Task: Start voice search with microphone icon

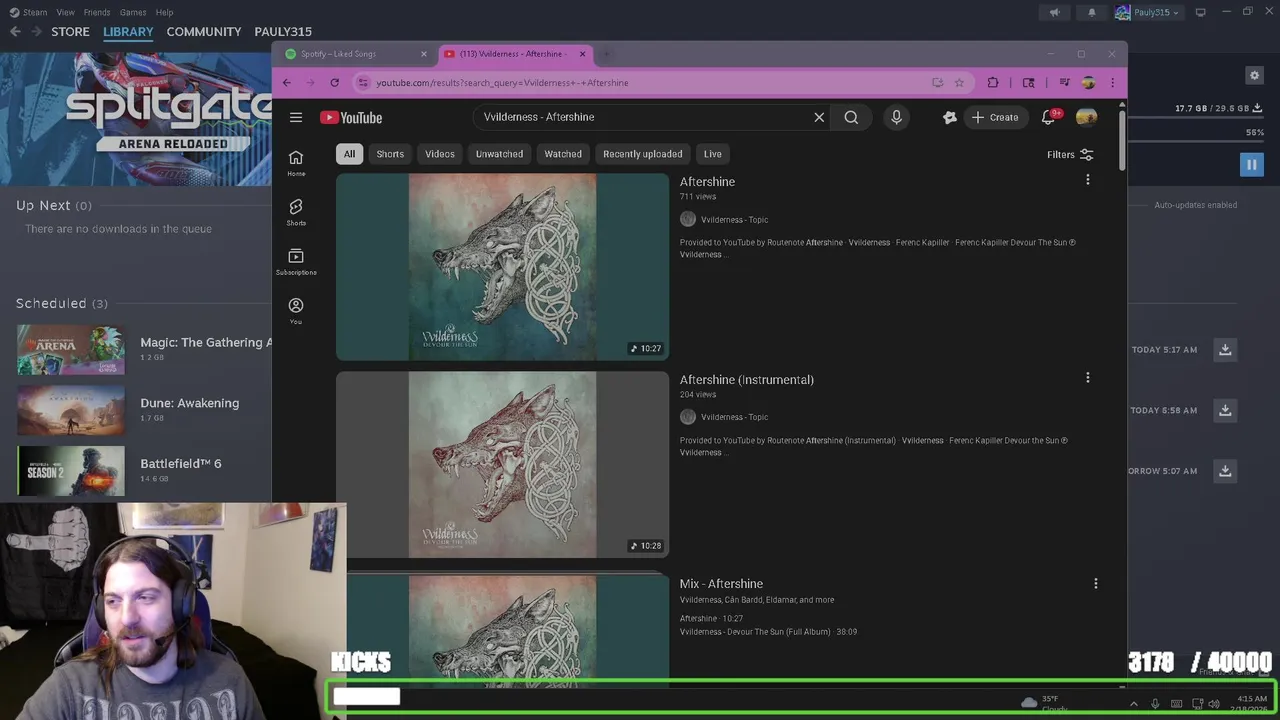Action: pyautogui.click(x=896, y=117)
